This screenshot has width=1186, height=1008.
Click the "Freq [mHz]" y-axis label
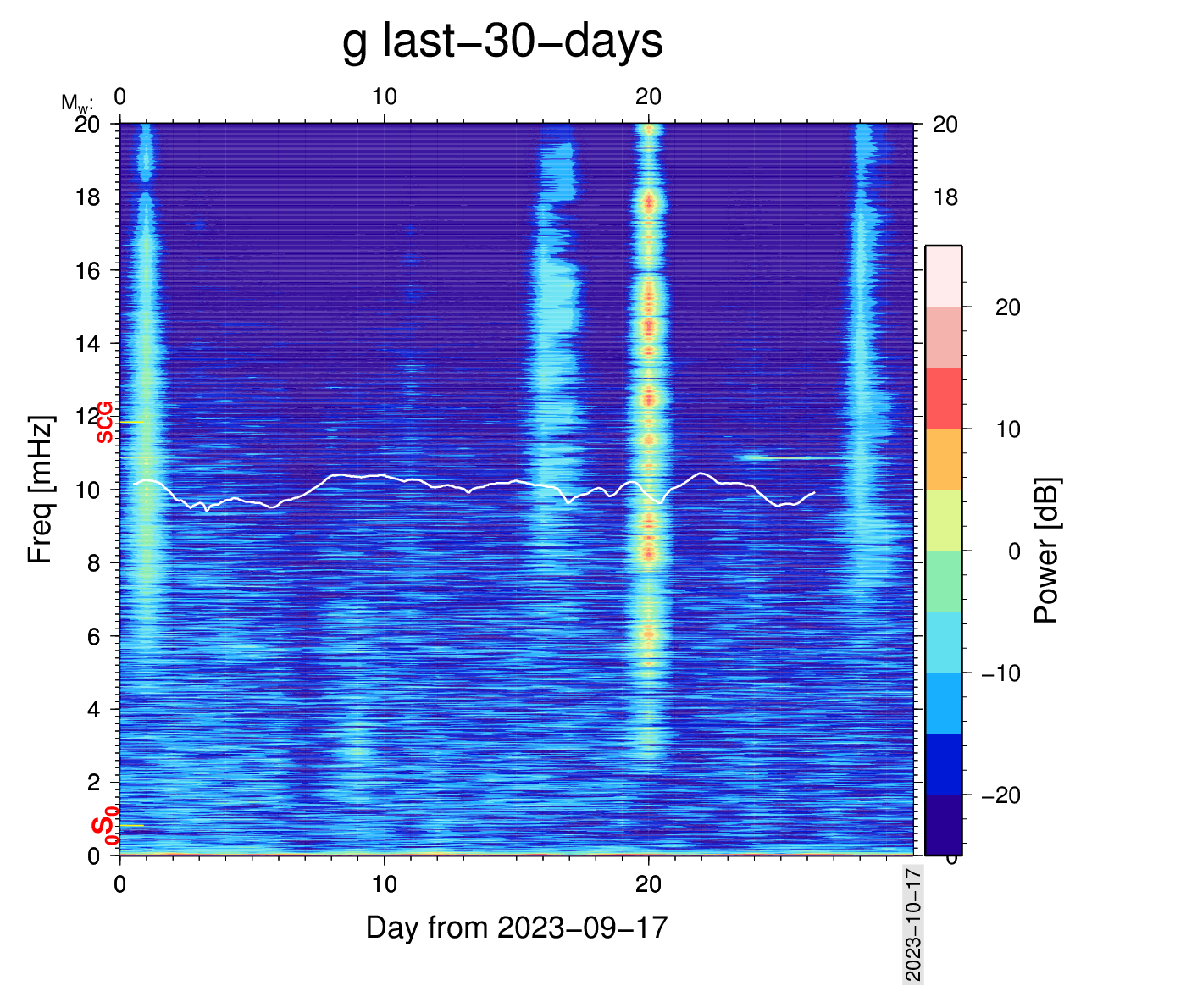[41, 490]
